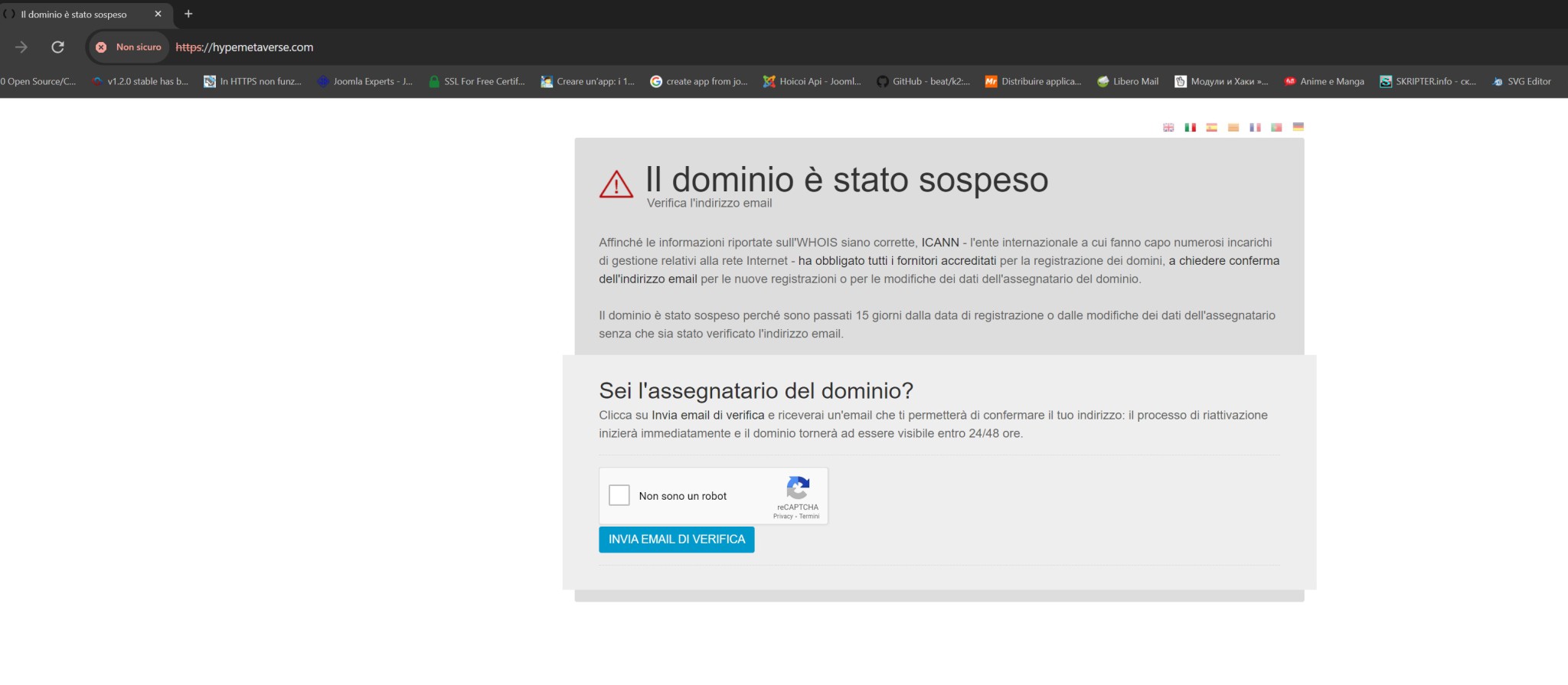
Task: Open a new browser tab
Action: 188,14
